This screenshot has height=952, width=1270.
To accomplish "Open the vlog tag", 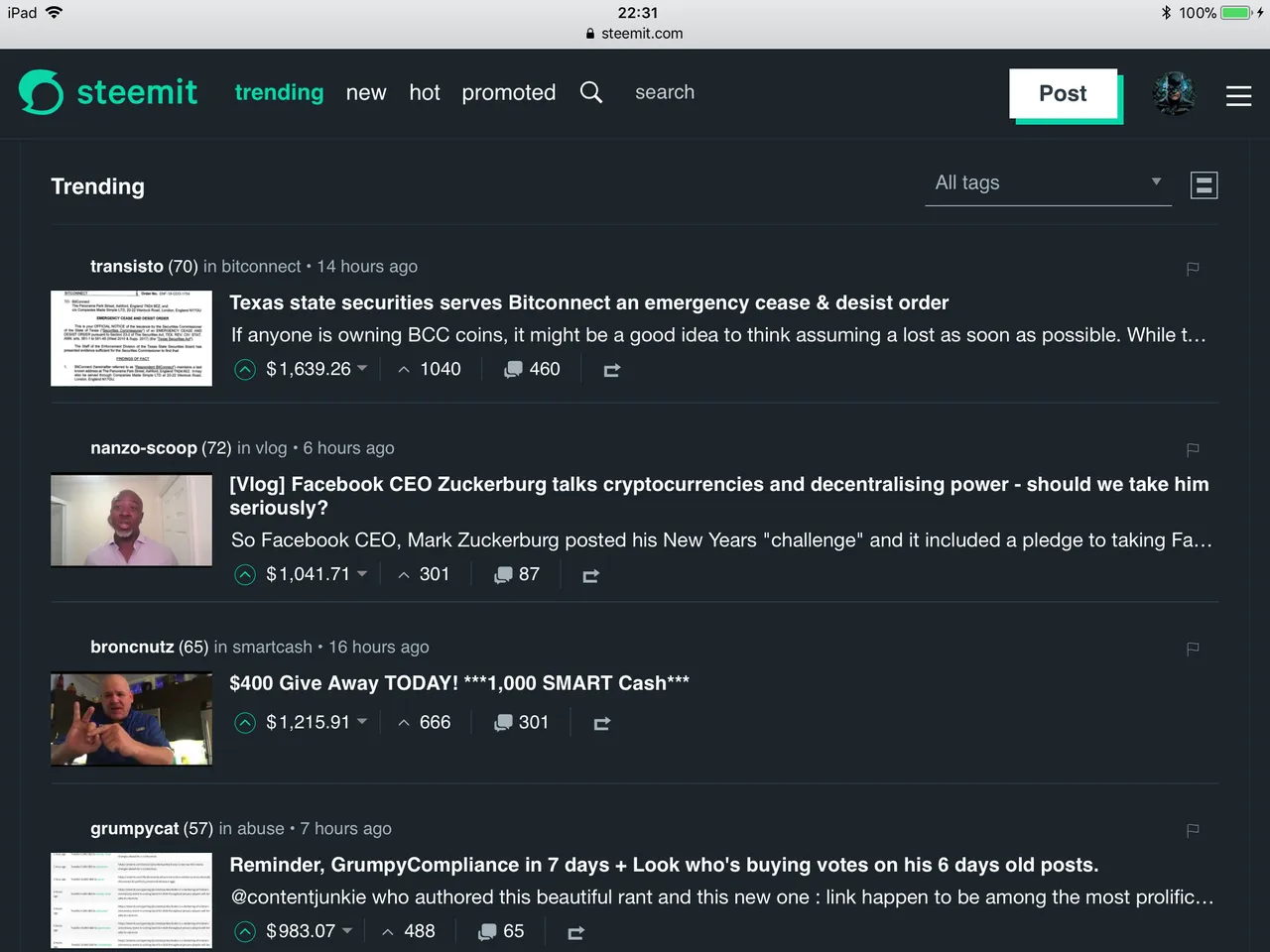I will 271,447.
